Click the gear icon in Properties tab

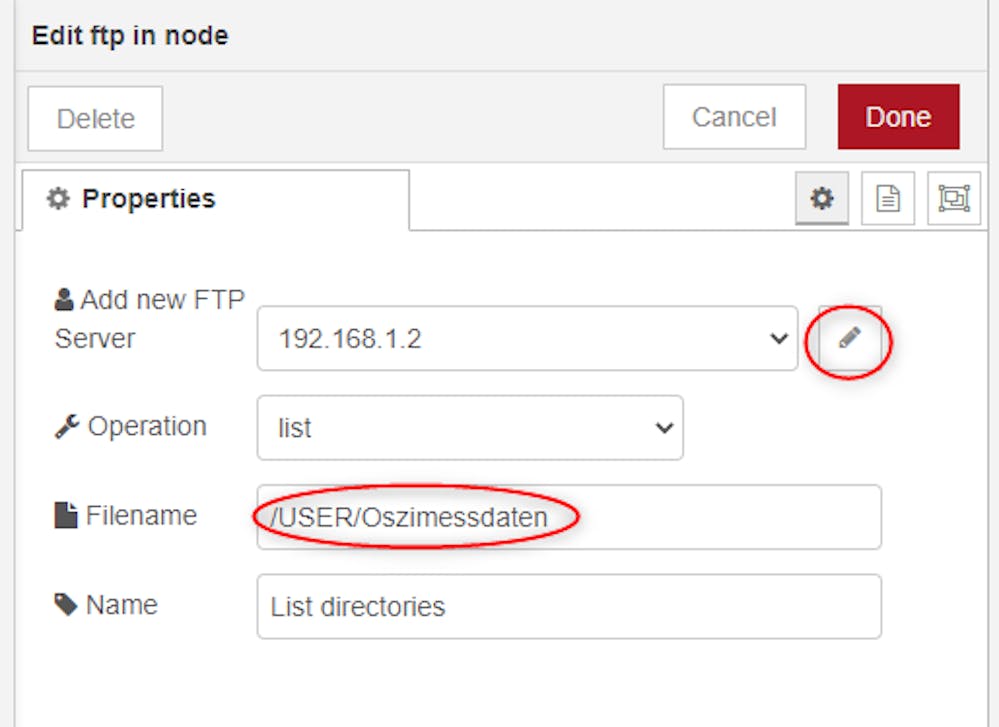pyautogui.click(x=58, y=199)
